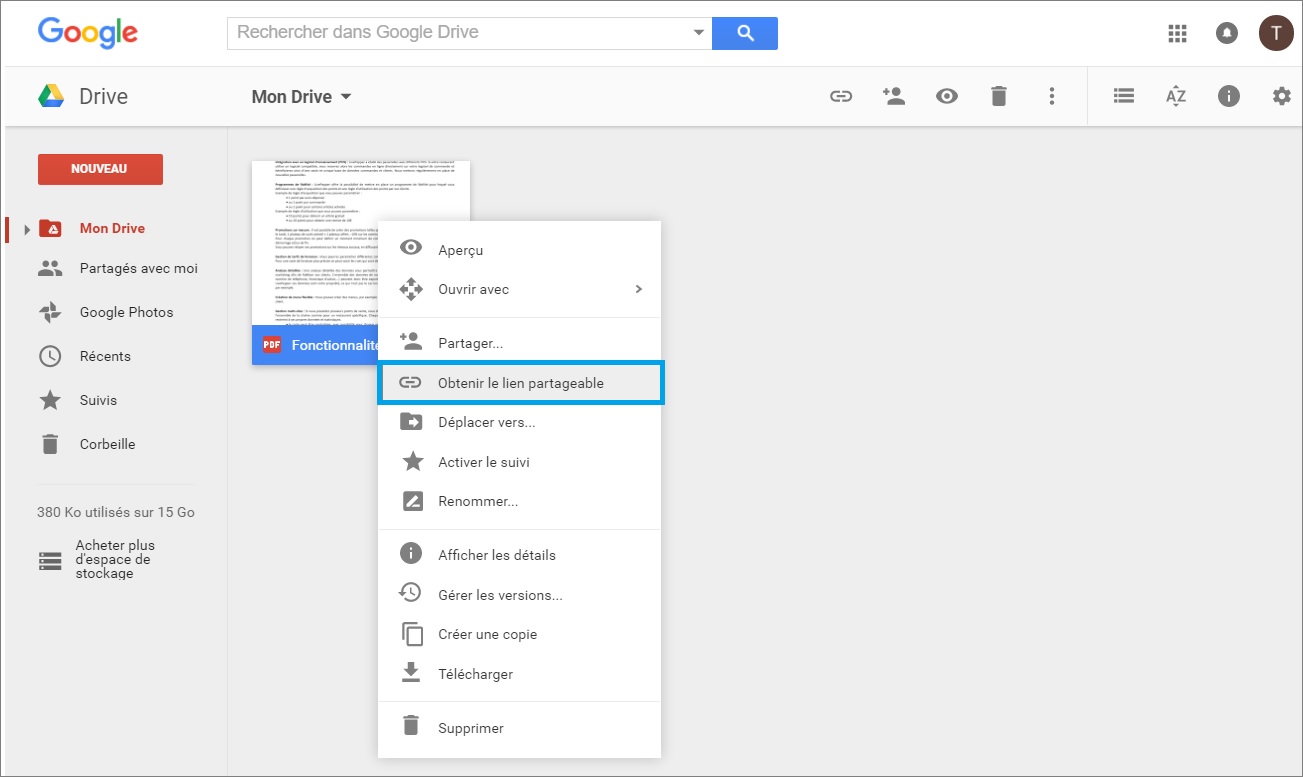Viewport: 1303px width, 777px height.
Task: Click toolbar share with person icon
Action: [x=893, y=96]
